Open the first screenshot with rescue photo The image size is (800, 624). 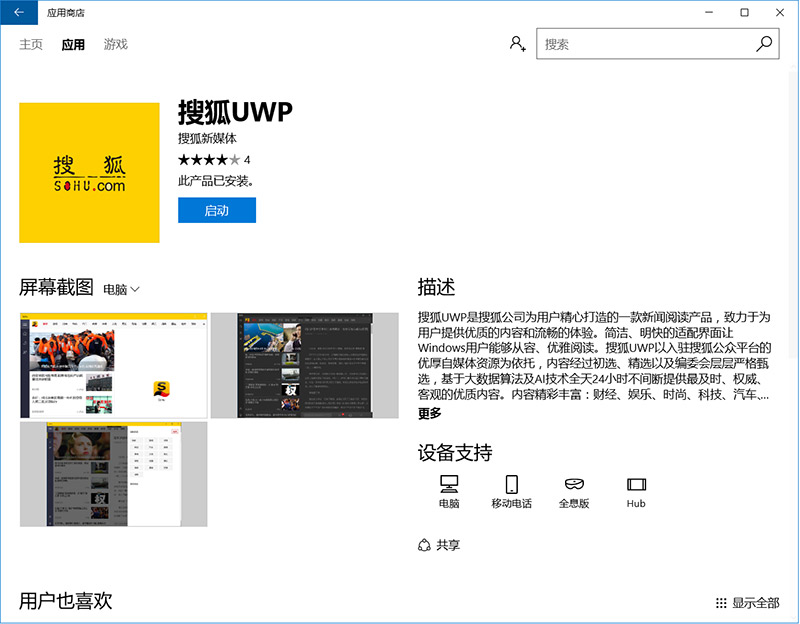[113, 365]
